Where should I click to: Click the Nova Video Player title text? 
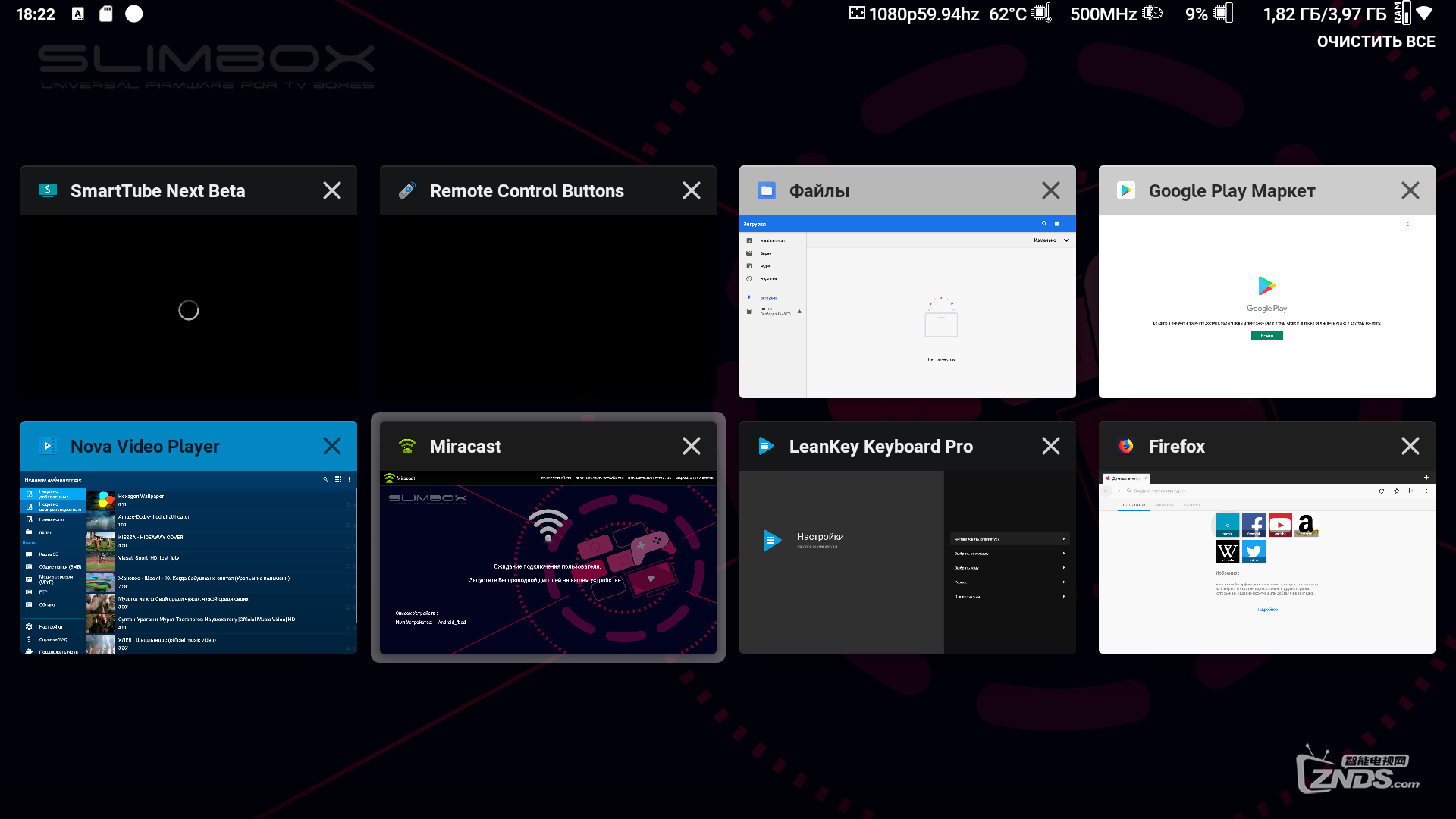pos(145,447)
